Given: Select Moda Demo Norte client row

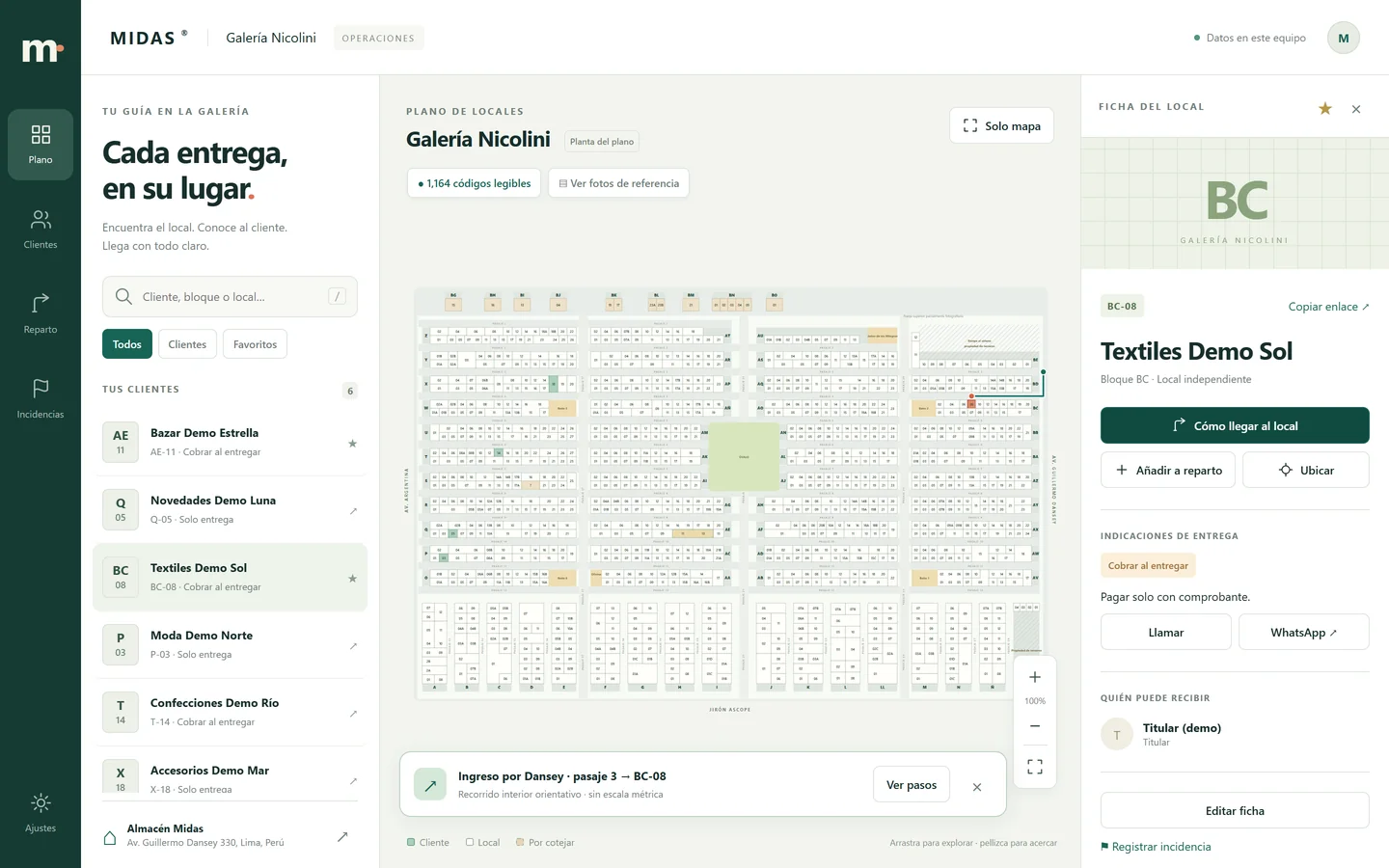Looking at the screenshot, I should (x=230, y=644).
